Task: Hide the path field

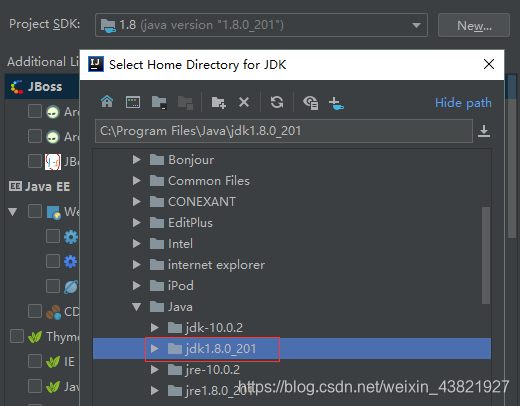Action: (463, 103)
